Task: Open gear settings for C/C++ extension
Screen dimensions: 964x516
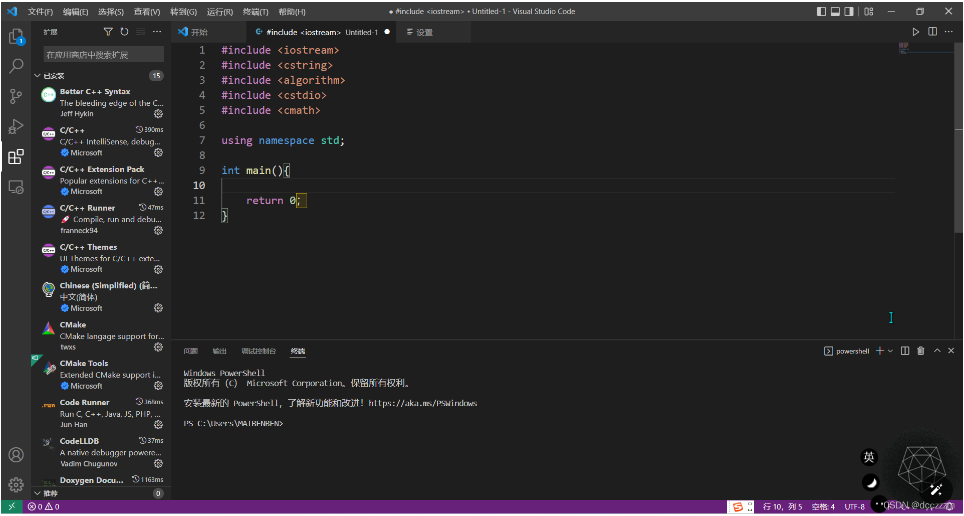Action: click(x=158, y=153)
